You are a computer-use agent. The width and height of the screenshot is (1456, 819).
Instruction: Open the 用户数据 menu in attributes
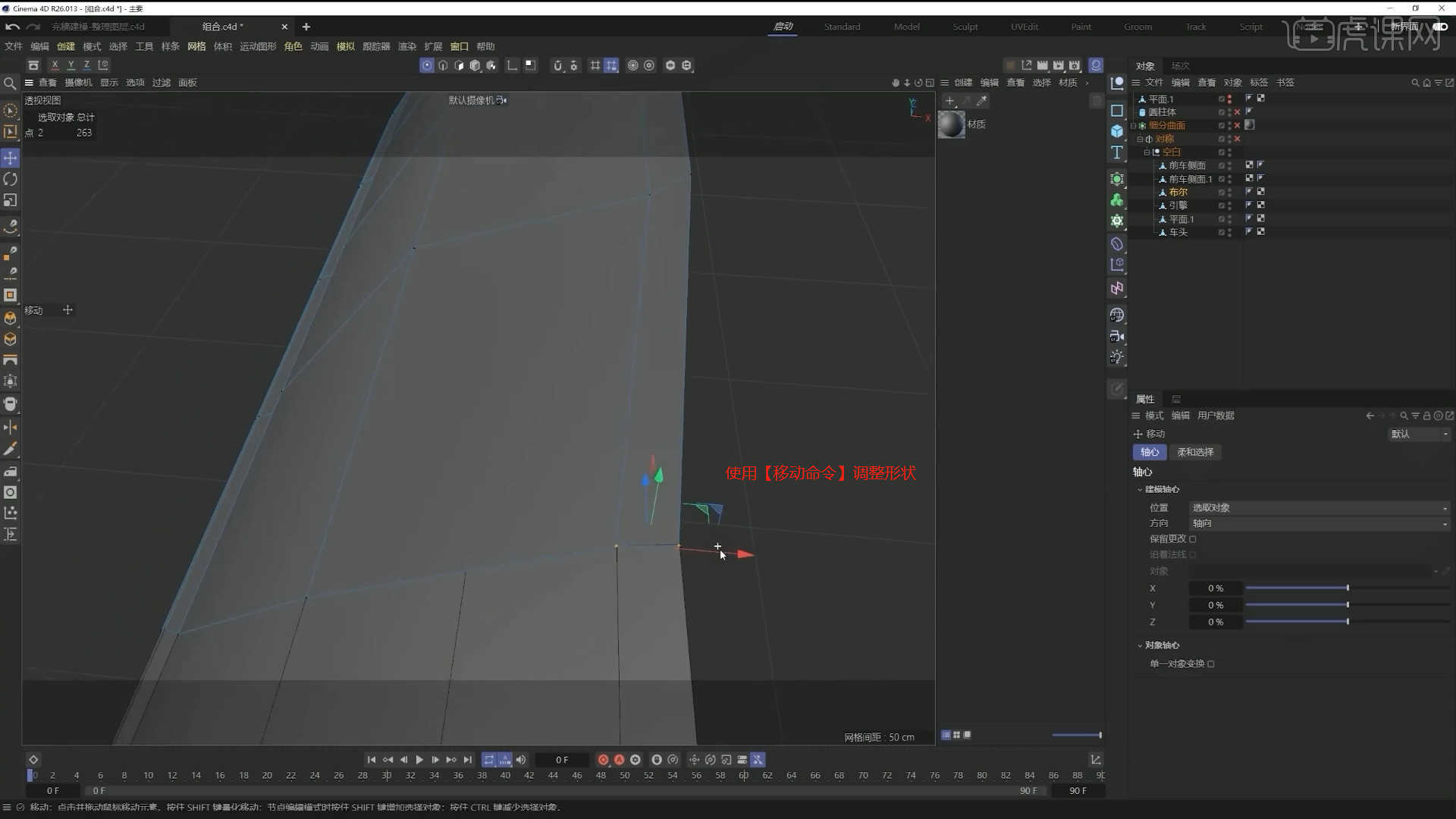(x=1216, y=416)
